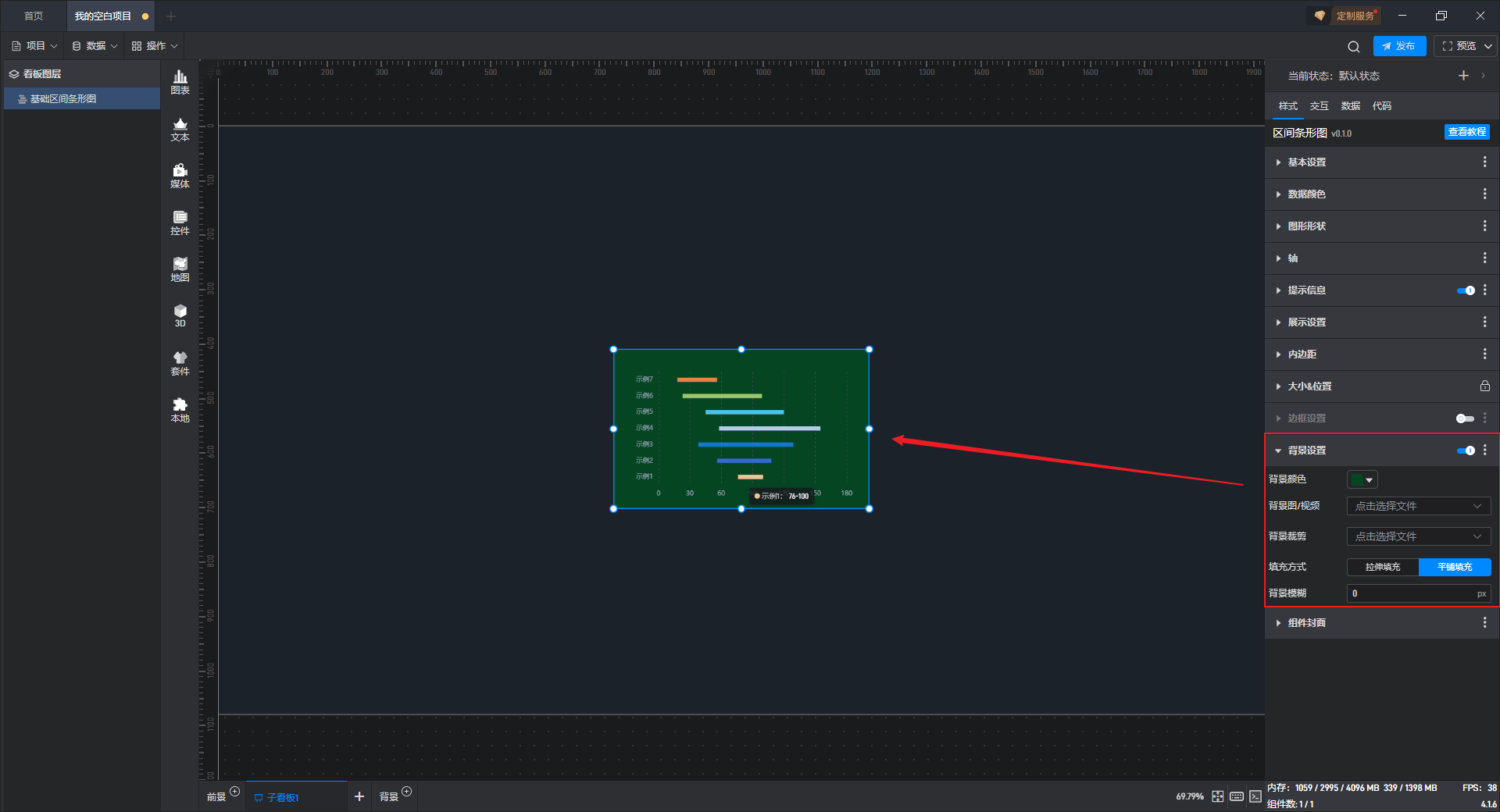Click the fit-to-screen zoom icon
The width and height of the screenshot is (1500, 812).
coord(1218,796)
